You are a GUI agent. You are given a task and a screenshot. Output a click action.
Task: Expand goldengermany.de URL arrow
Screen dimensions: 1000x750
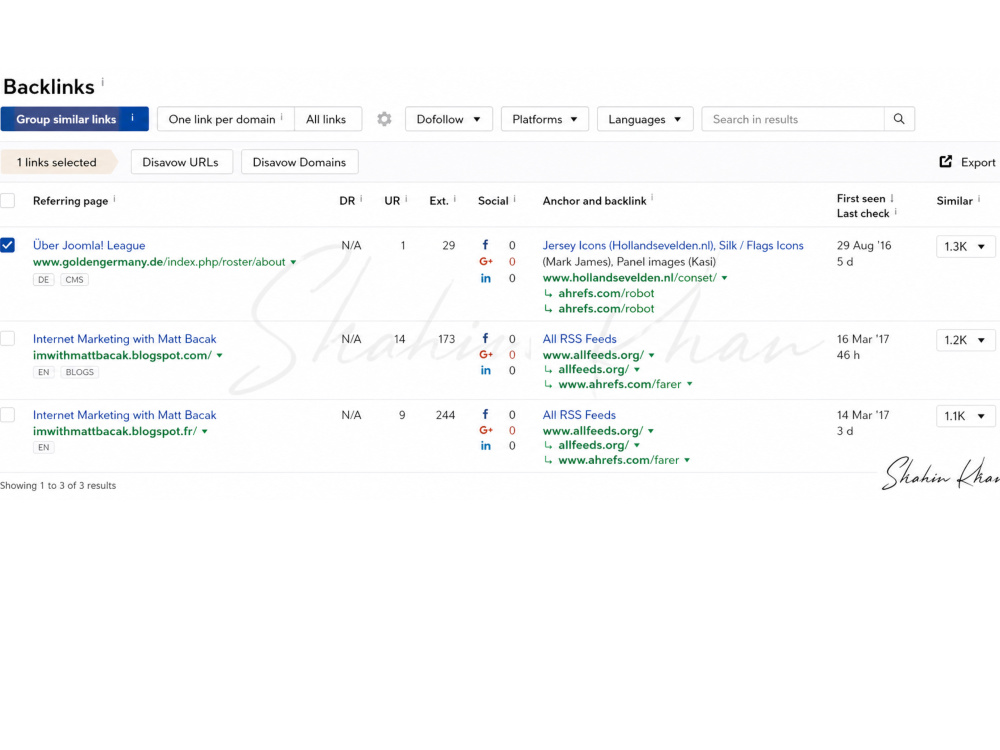point(293,262)
